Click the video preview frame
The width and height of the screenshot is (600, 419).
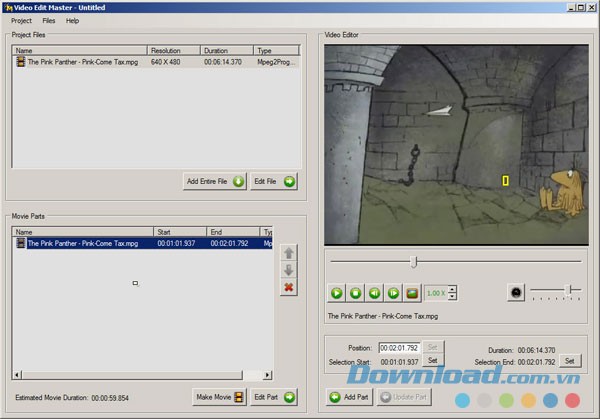[456, 145]
